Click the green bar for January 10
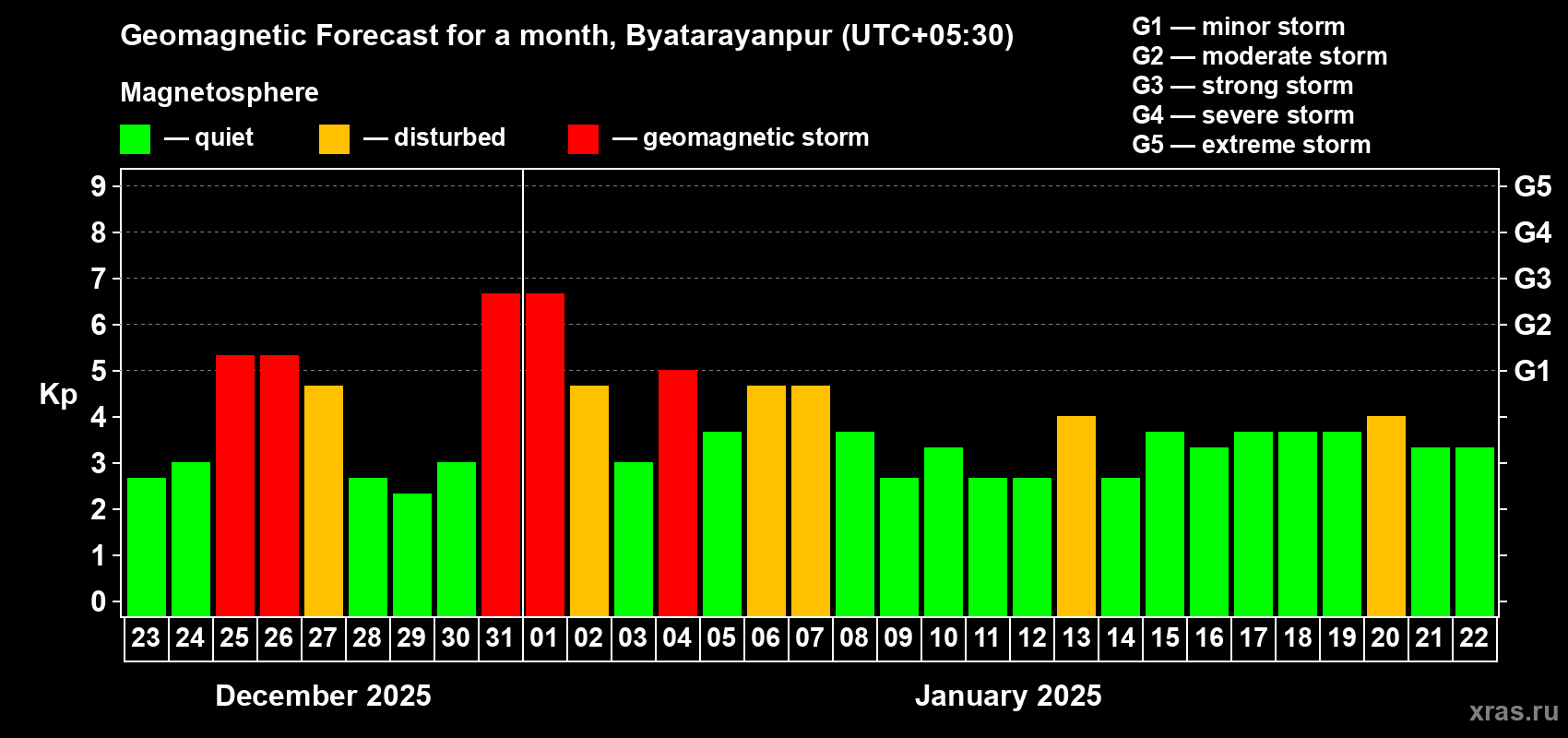 944,531
